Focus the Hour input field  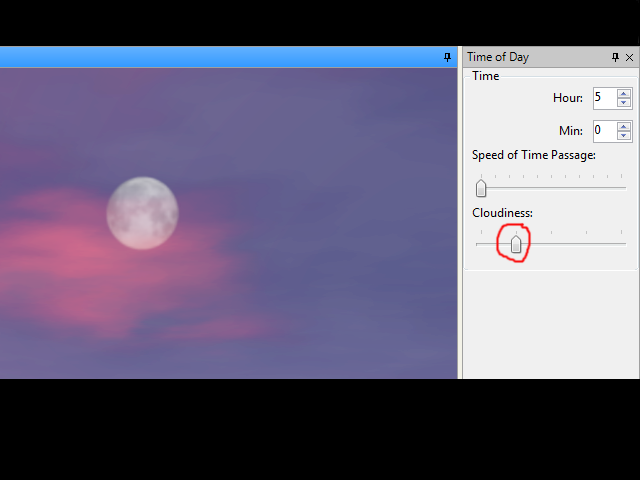click(x=605, y=98)
